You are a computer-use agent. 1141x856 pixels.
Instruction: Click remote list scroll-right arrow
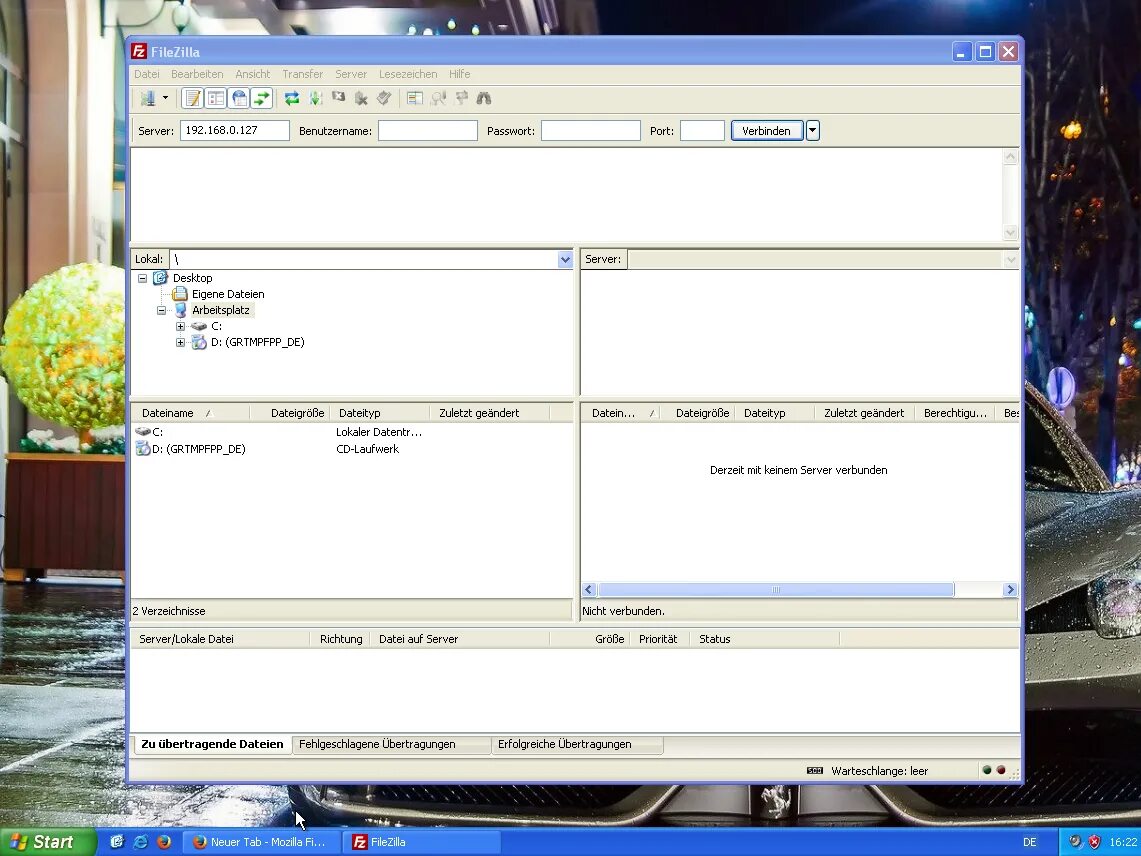tap(1010, 590)
